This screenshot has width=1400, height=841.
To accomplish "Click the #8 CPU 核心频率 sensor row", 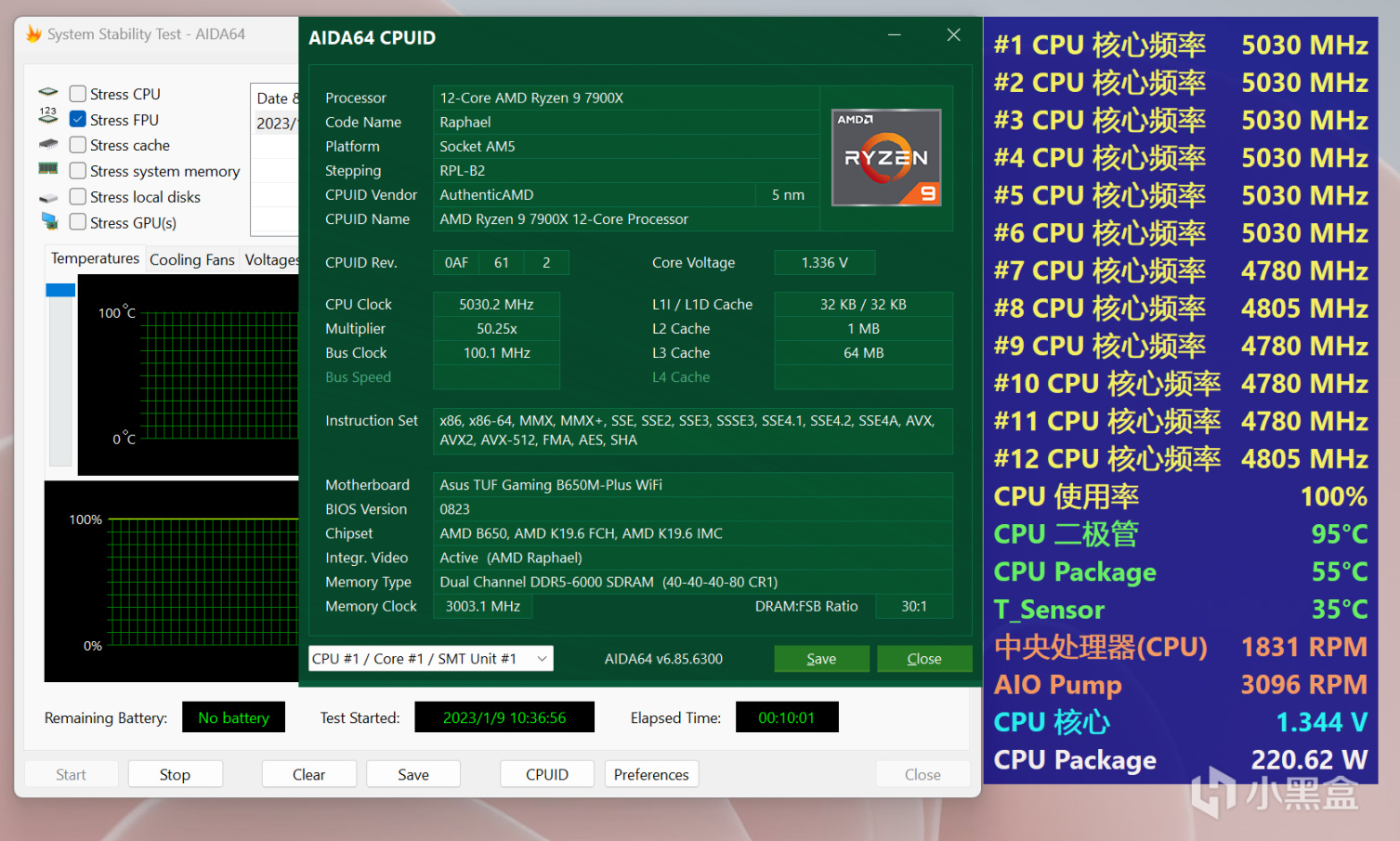I will tap(1181, 308).
